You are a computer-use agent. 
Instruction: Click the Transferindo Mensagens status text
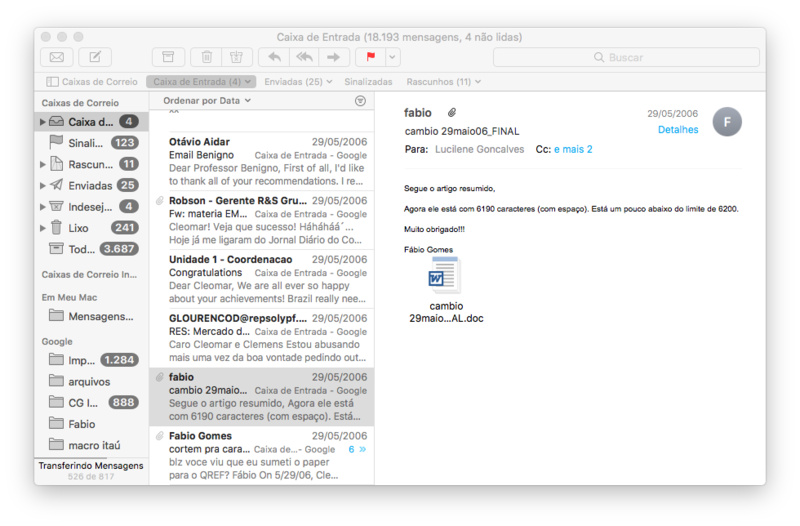coord(91,466)
